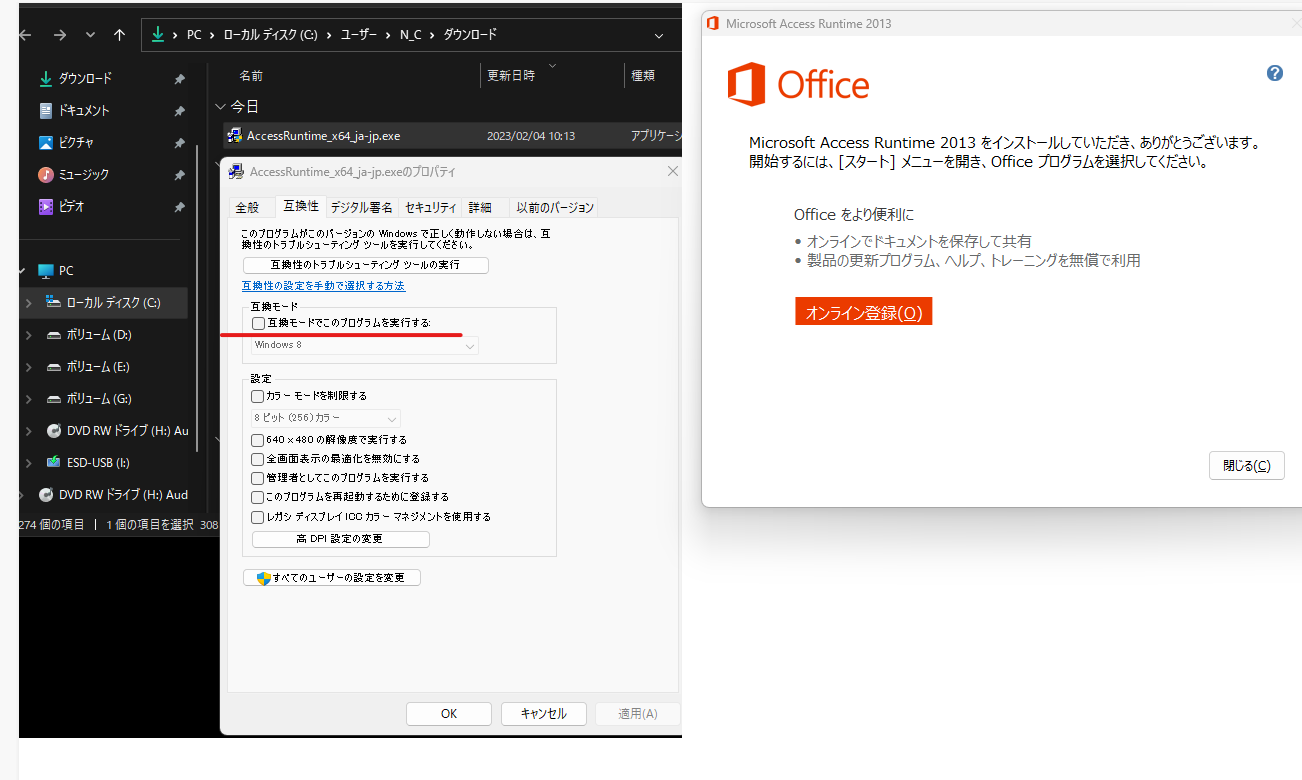Switch to the 互換性 tab
The height and width of the screenshot is (780, 1302).
(301, 206)
